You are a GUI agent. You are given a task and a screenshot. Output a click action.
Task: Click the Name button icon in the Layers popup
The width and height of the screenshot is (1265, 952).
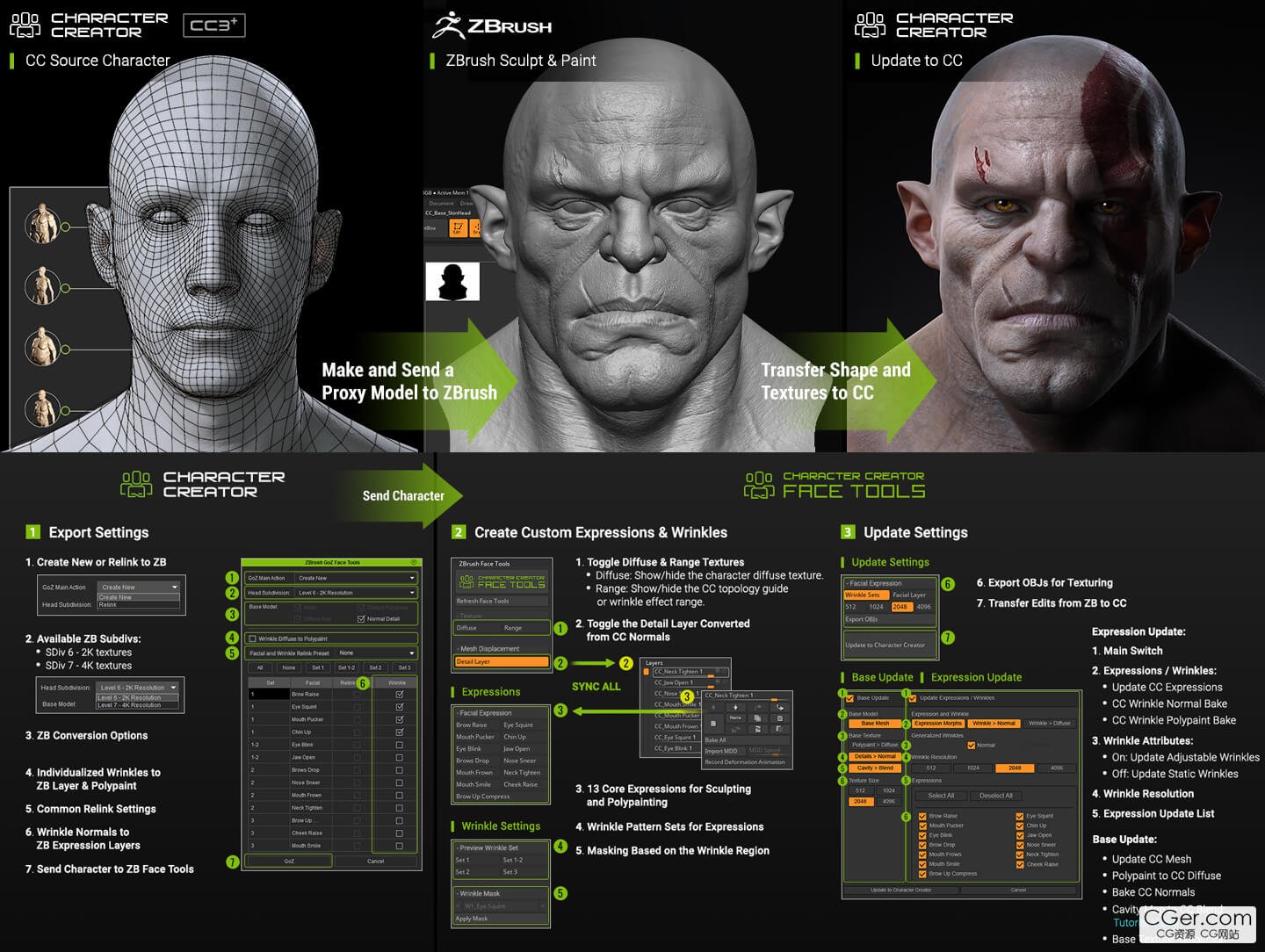pyautogui.click(x=735, y=718)
